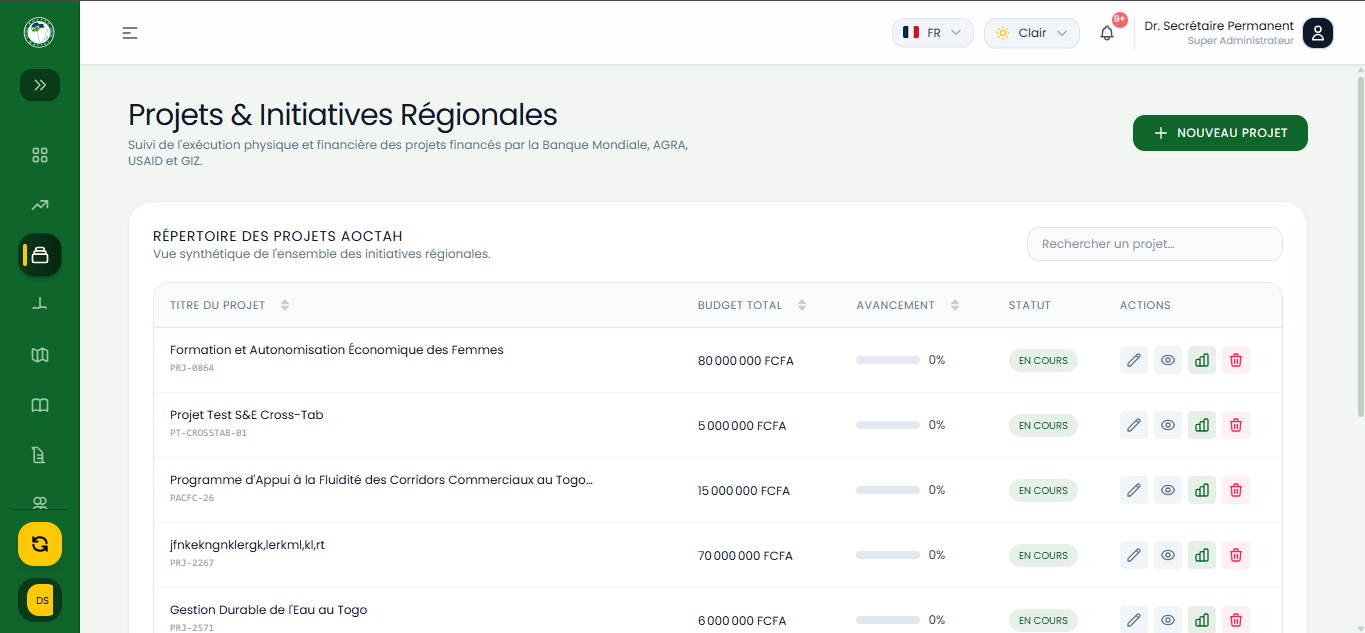This screenshot has height=633, width=1365.
Task: Open the Clair theme dropdown
Action: click(x=1031, y=33)
